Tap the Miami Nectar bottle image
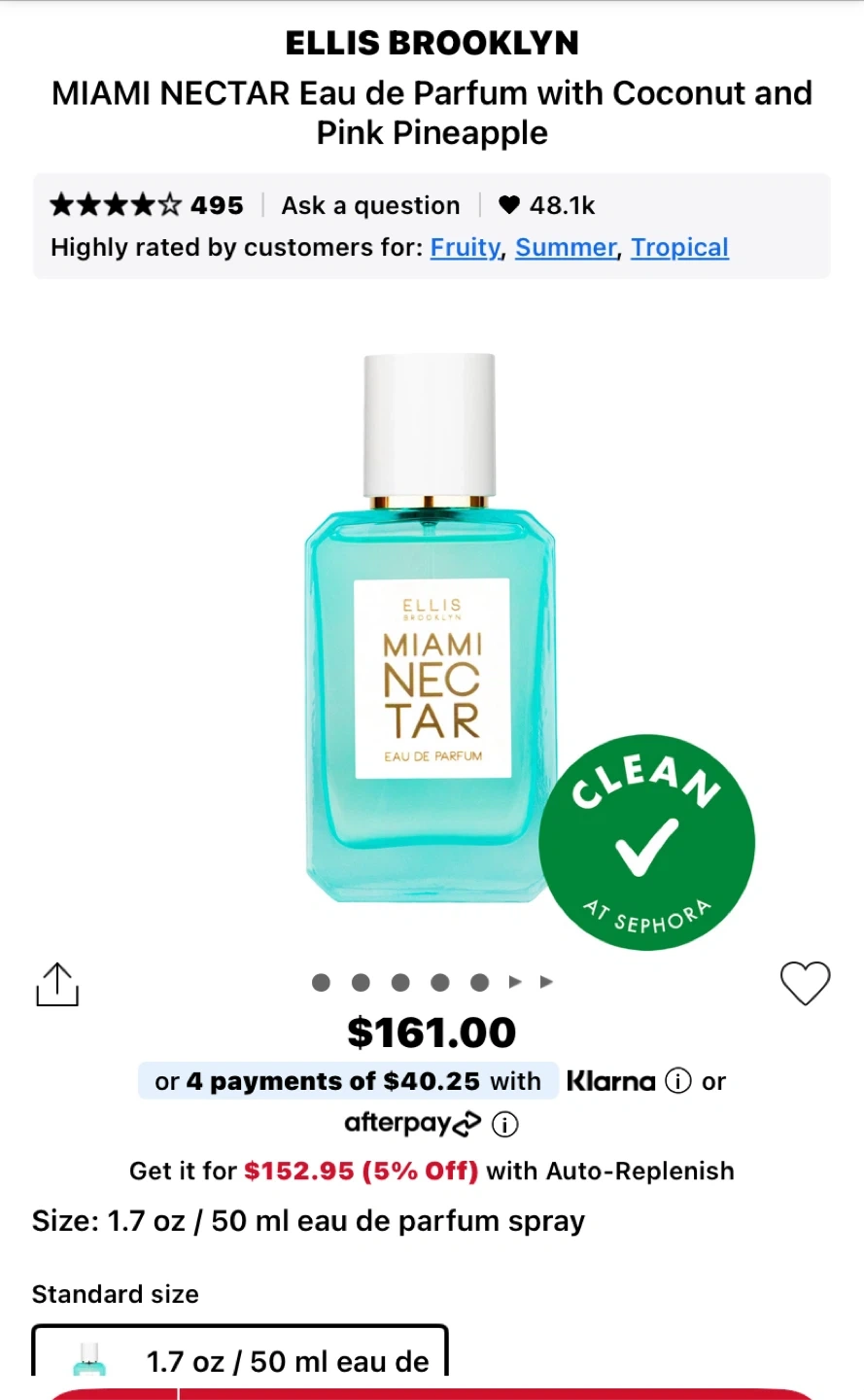The height and width of the screenshot is (1400, 864). pos(431,629)
